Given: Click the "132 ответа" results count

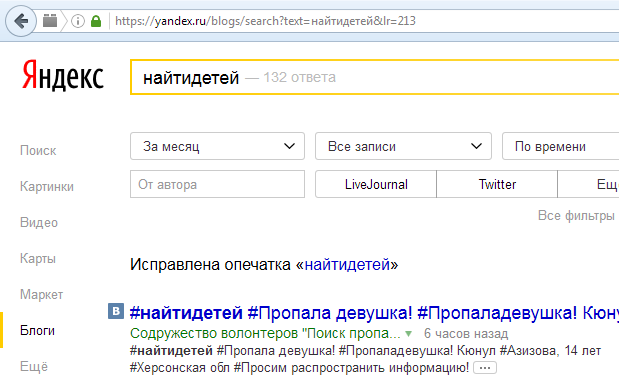Looking at the screenshot, I should click(299, 77).
